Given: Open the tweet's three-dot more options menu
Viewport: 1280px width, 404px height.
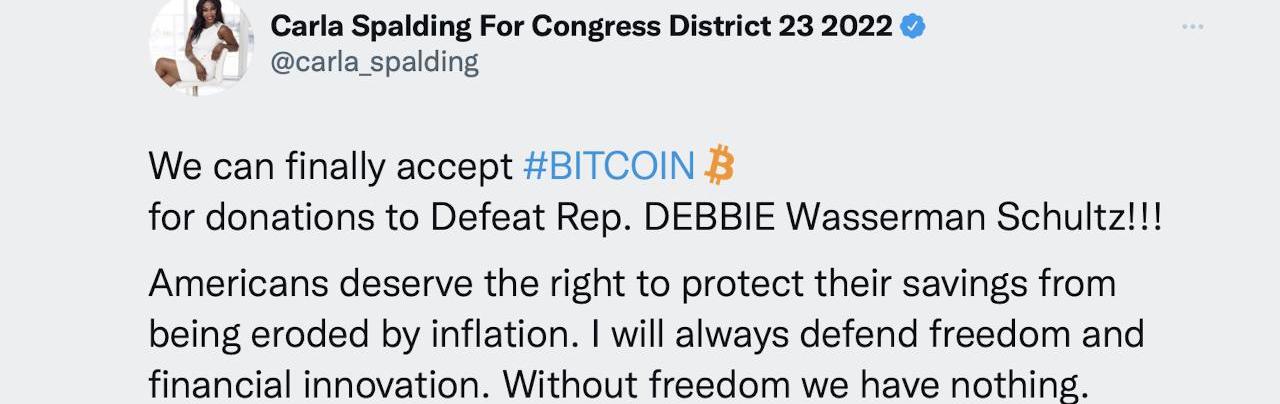Looking at the screenshot, I should (x=1192, y=27).
